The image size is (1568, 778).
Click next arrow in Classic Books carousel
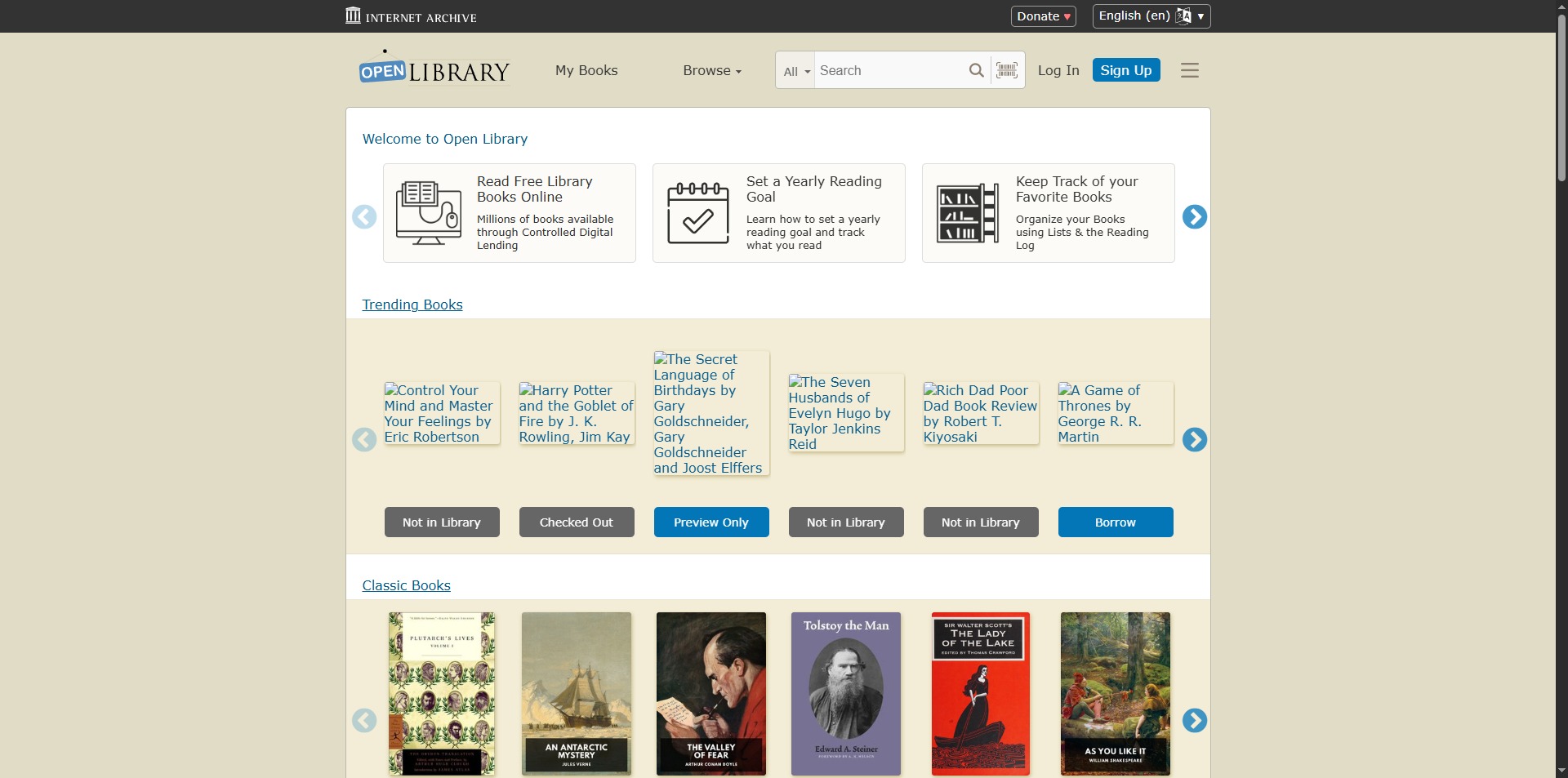[x=1195, y=721]
